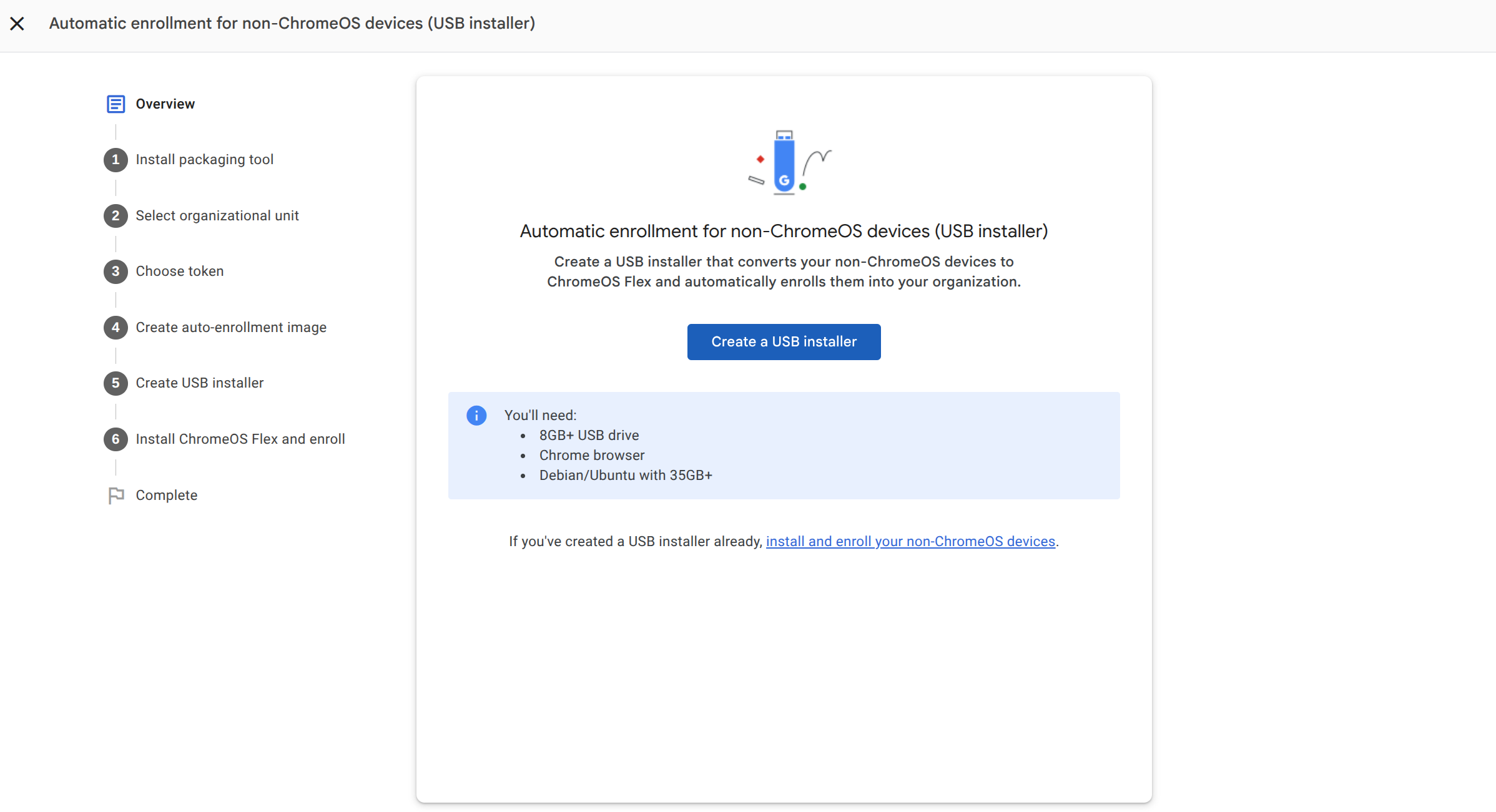This screenshot has height=812, width=1496.
Task: Select the Overview step label
Action: (x=165, y=104)
